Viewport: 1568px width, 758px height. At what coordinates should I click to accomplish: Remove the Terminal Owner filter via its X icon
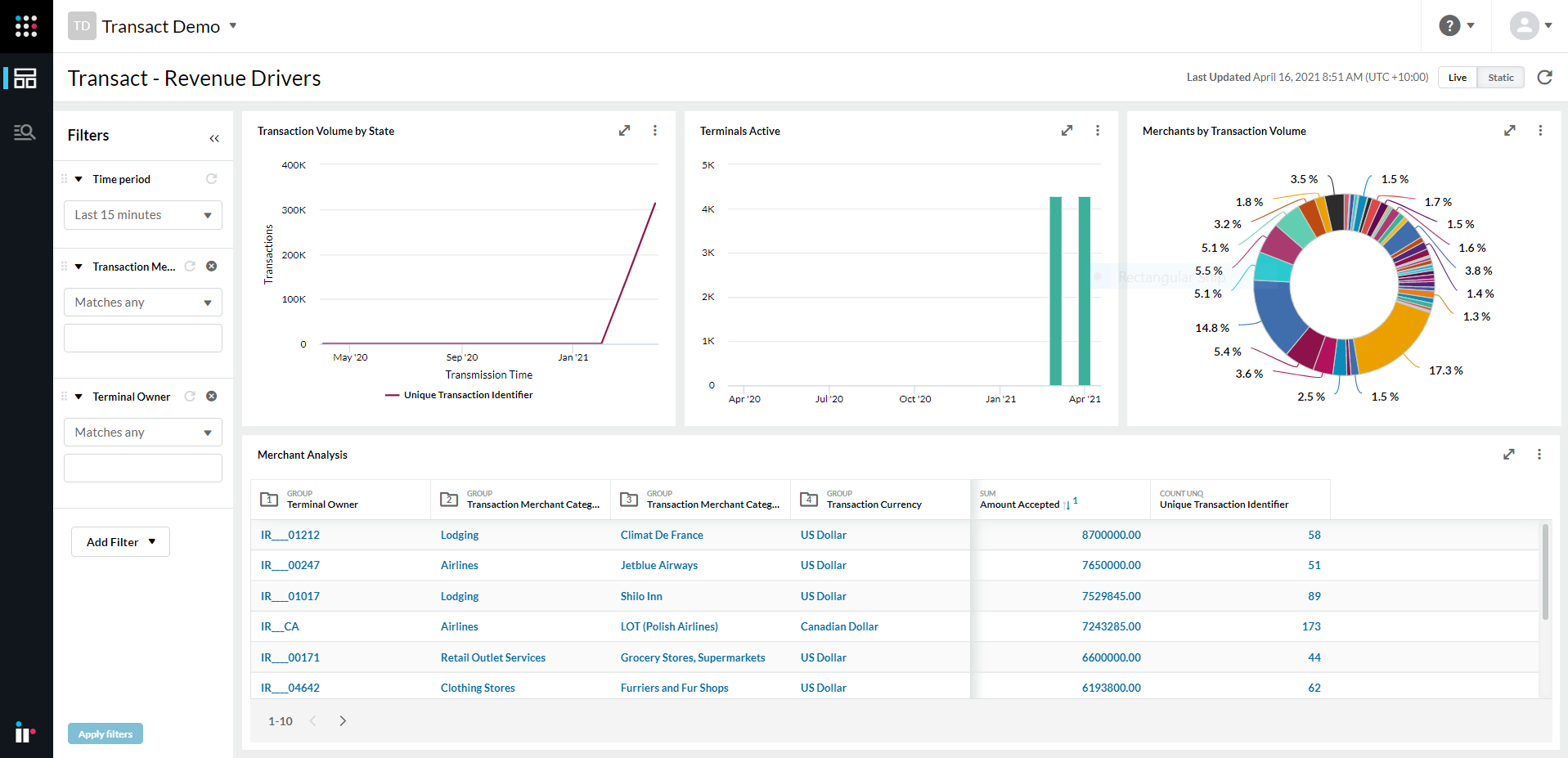211,396
